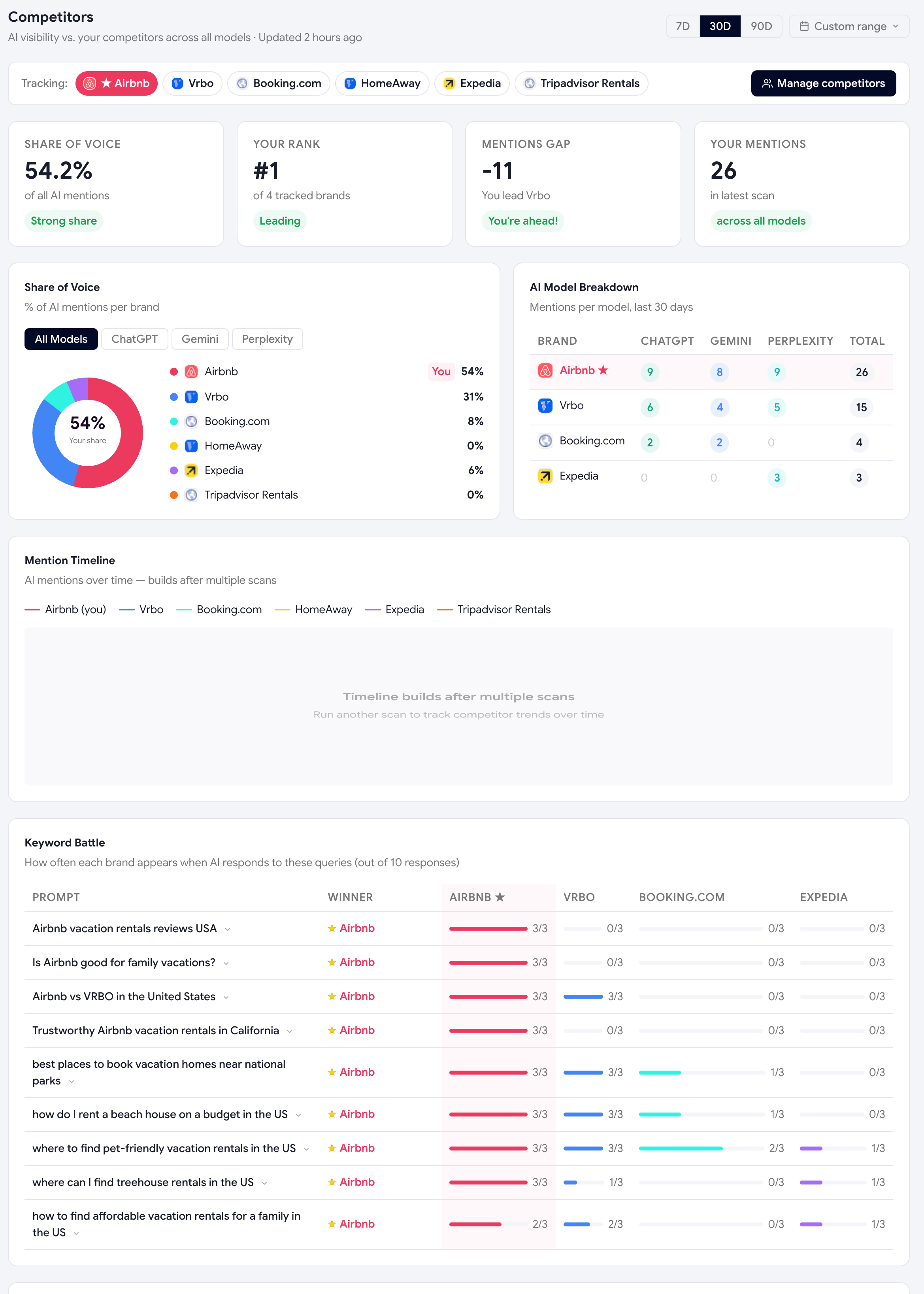
Task: Expand 'where to find pet-friendly vacation rentals' prompt
Action: click(306, 1149)
